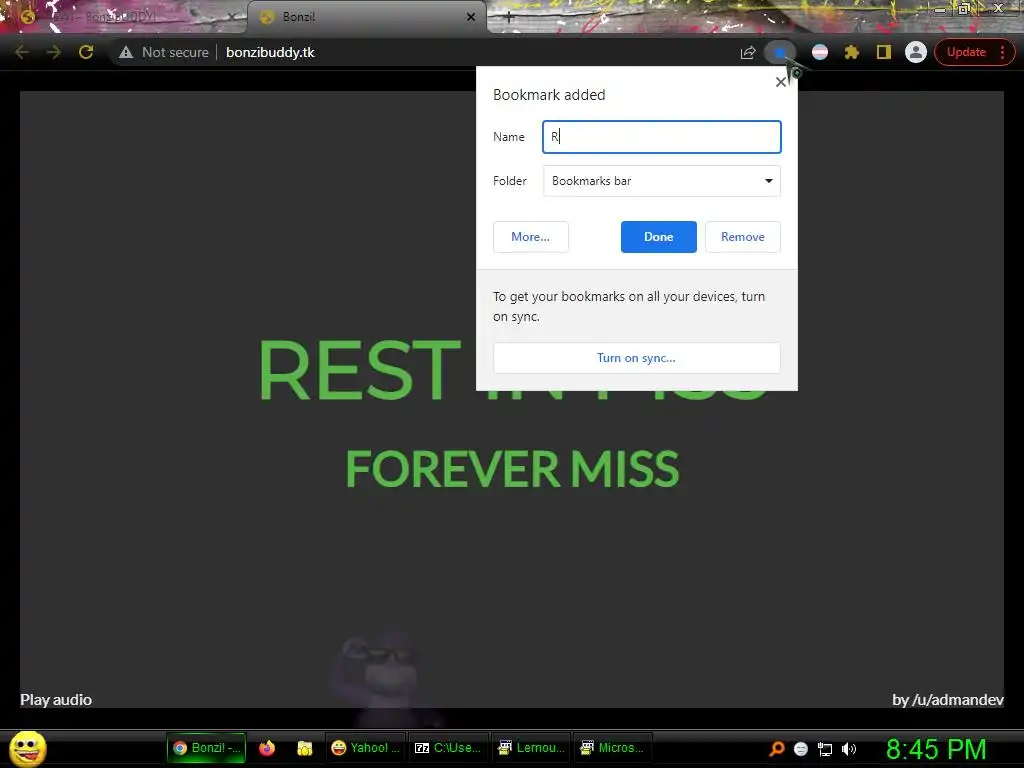Open the profile avatar menu
Image resolution: width=1024 pixels, height=768 pixels.
point(916,52)
